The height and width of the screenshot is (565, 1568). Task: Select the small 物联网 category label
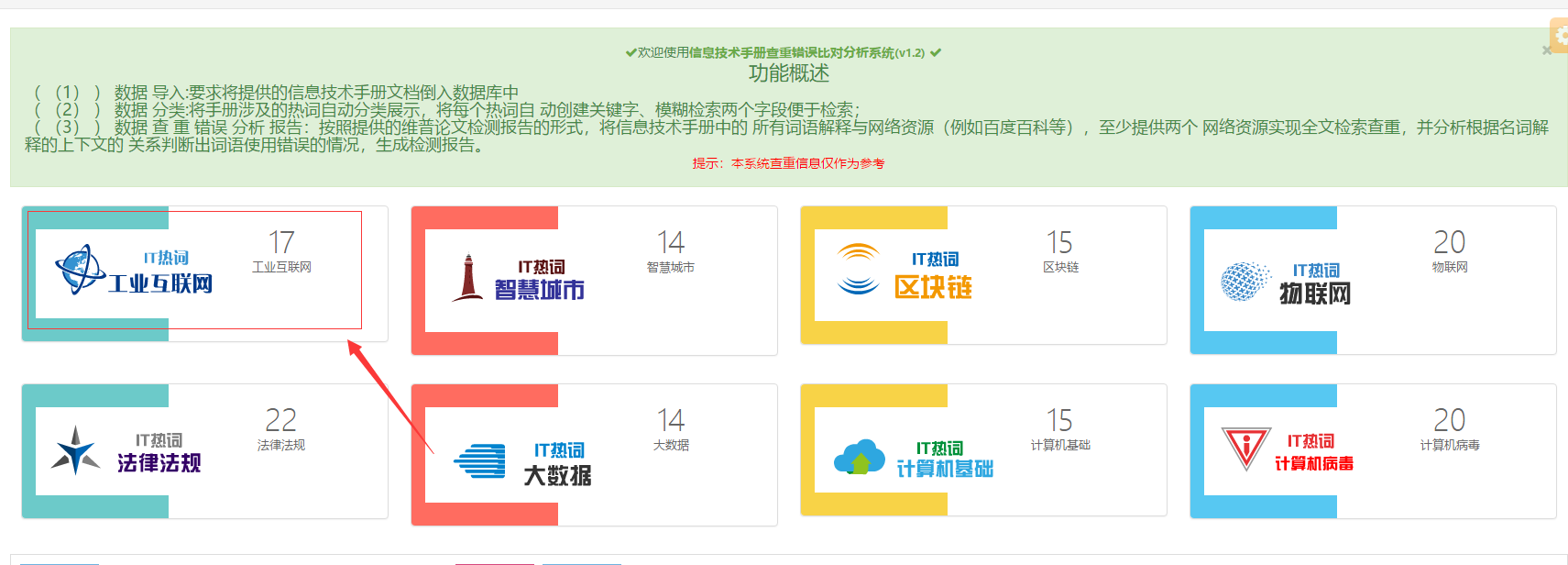[x=1450, y=267]
